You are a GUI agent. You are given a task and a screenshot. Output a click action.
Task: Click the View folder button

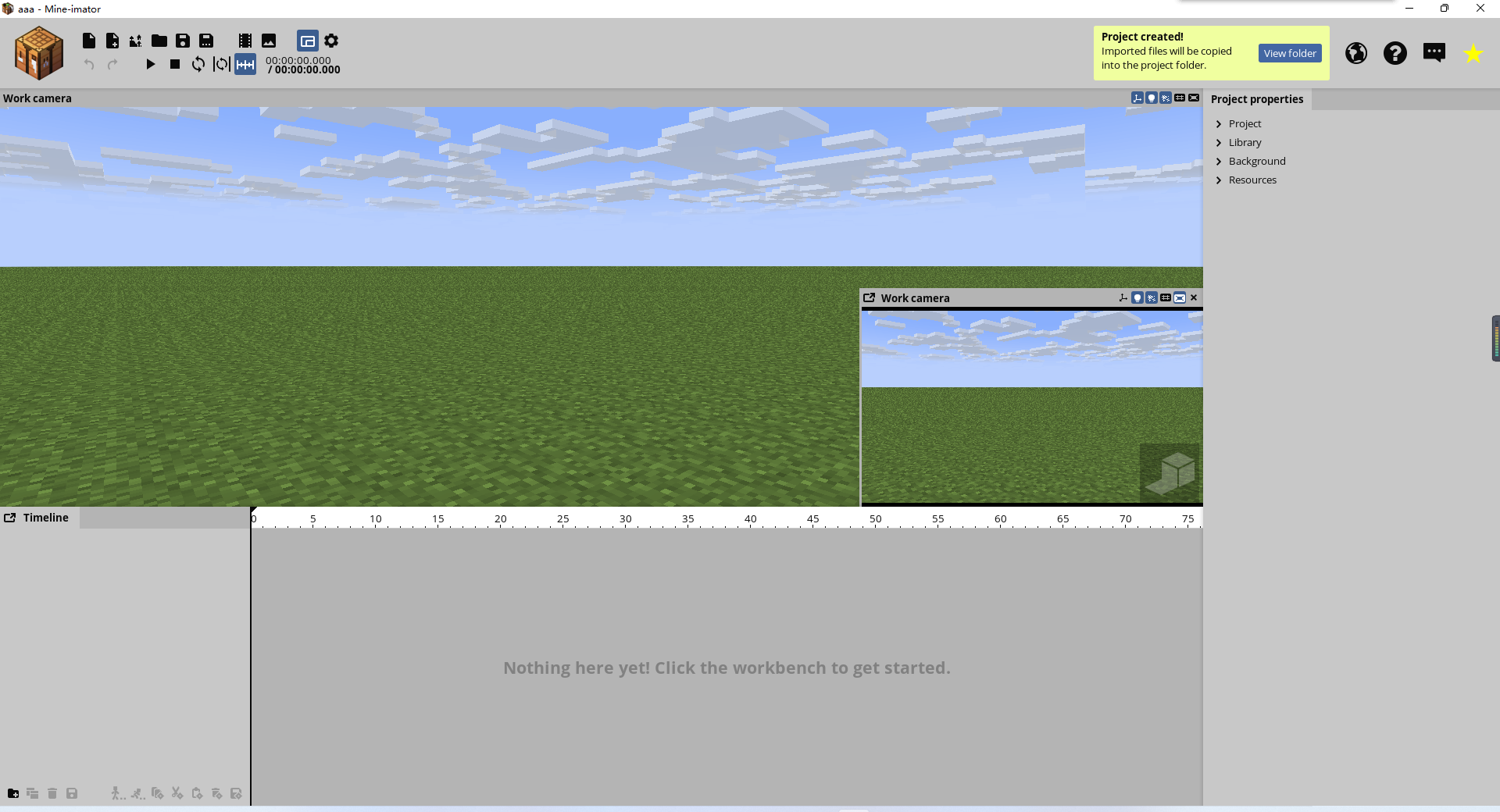(1290, 53)
